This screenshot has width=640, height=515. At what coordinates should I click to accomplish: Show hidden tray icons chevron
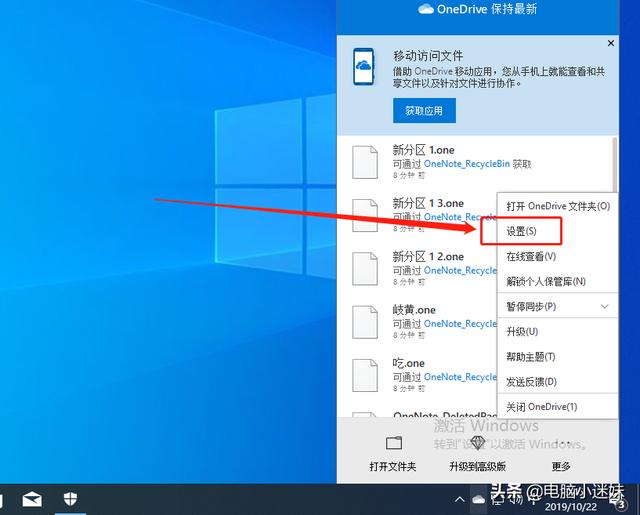point(460,499)
